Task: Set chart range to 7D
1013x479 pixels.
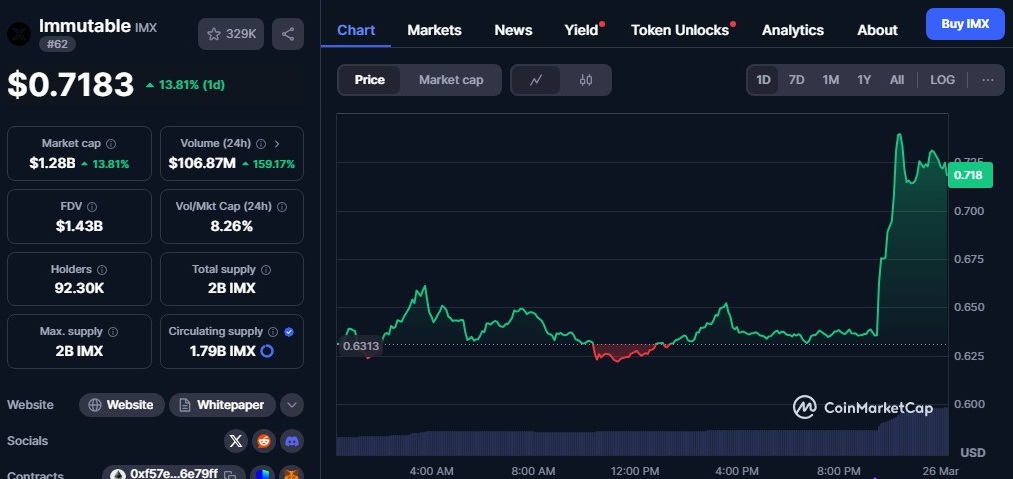Action: 797,80
